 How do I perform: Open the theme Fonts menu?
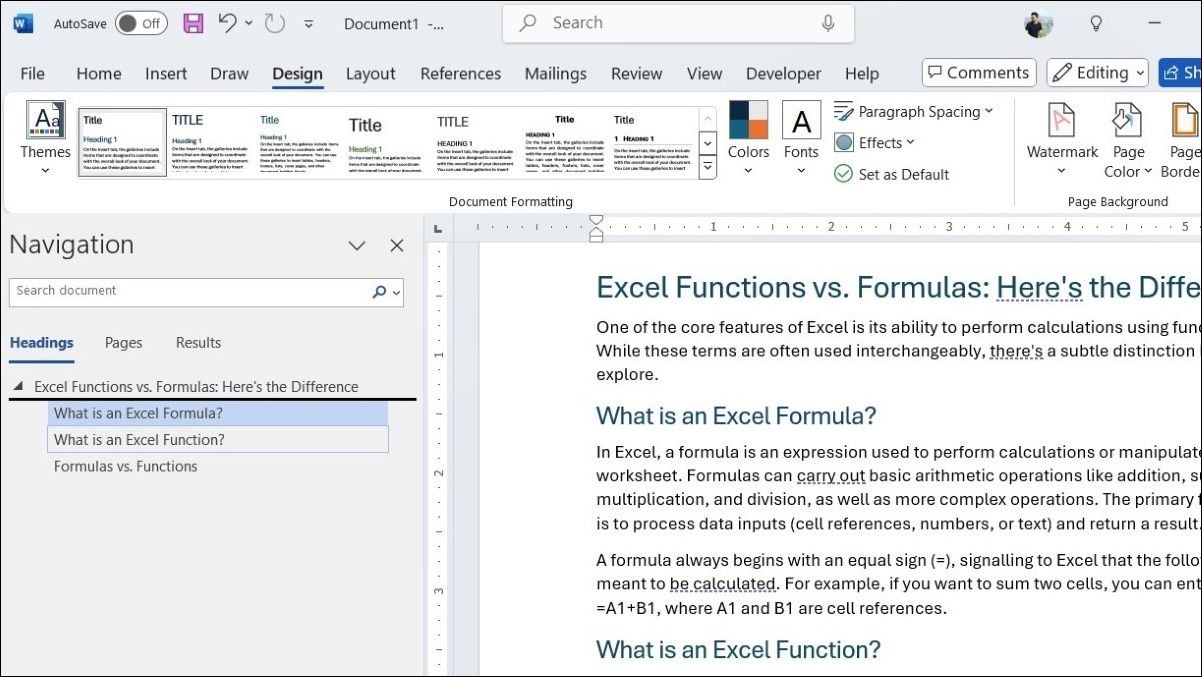click(x=801, y=138)
